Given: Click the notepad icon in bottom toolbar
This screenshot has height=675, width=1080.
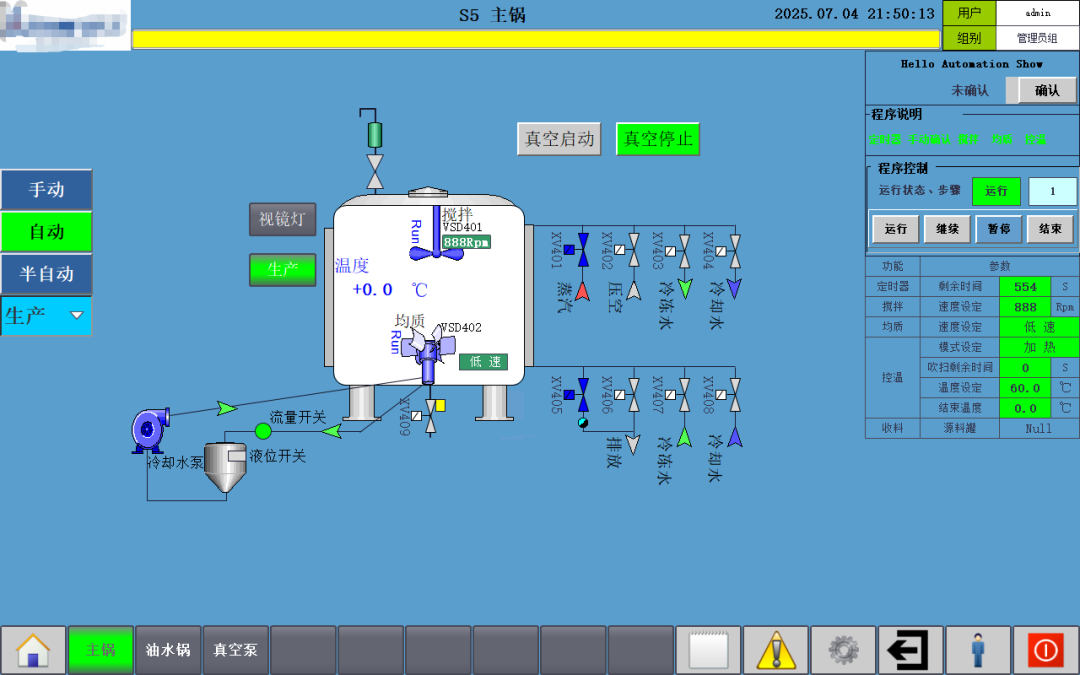Looking at the screenshot, I should [x=708, y=649].
